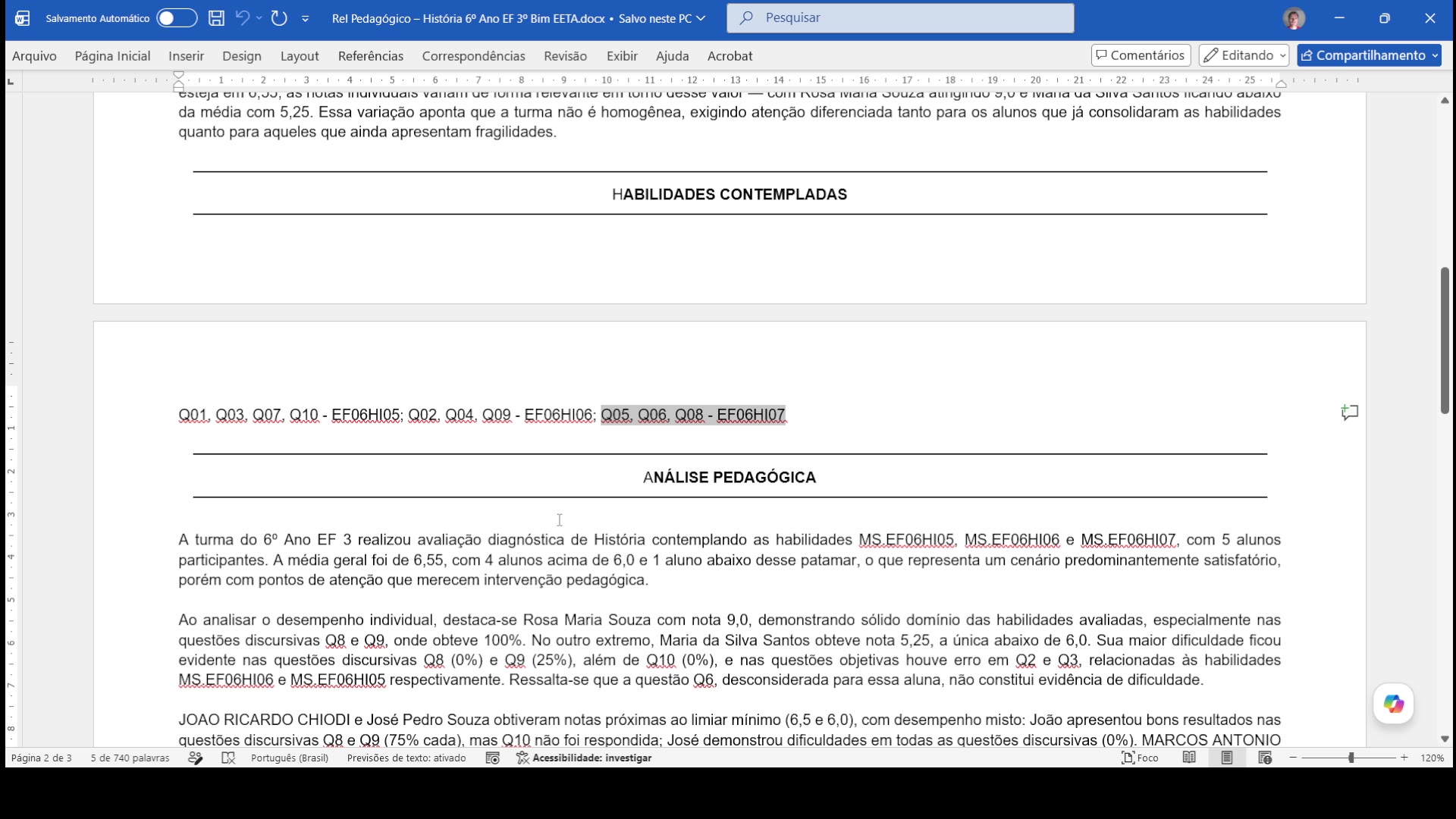Click the 5 de 740 palavras word count
Viewport: 1456px width, 819px height.
(130, 758)
